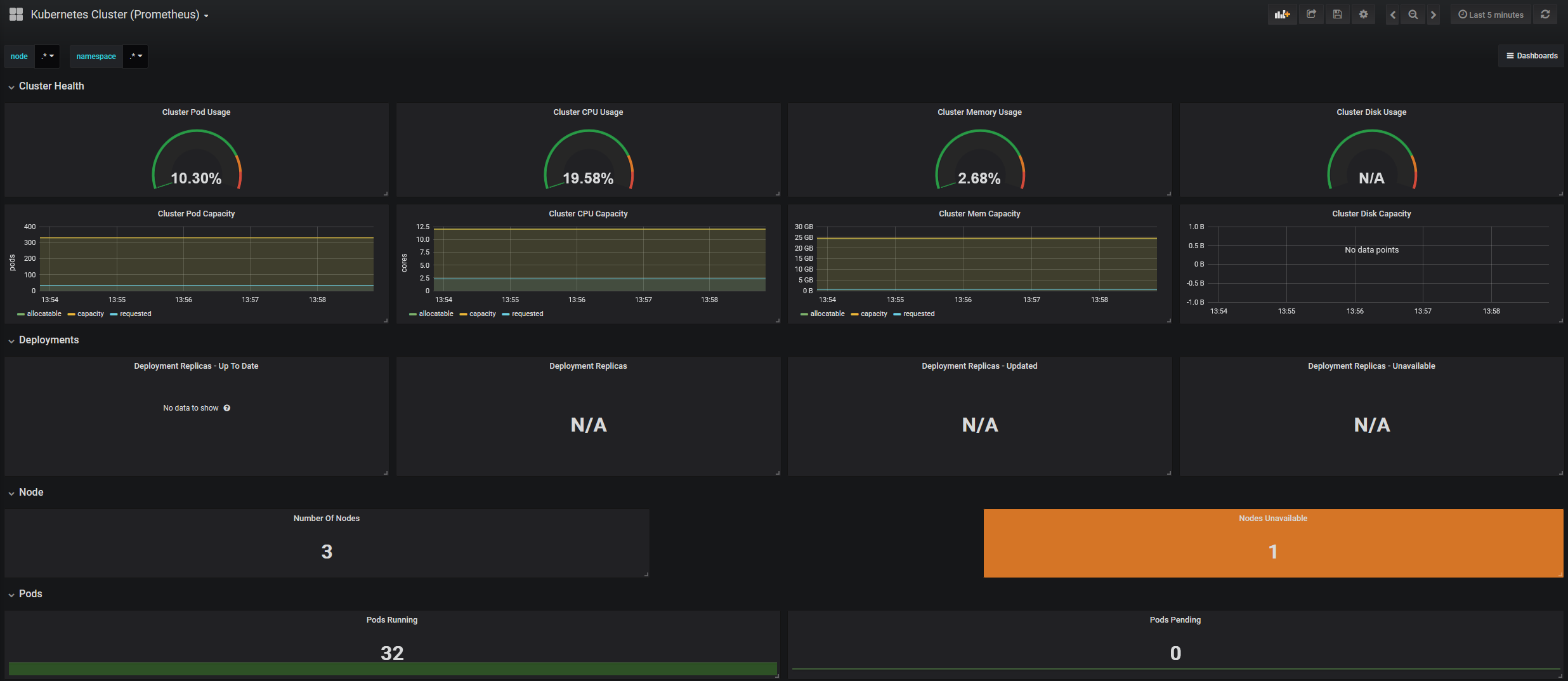
Task: Open the node variable dropdown
Action: coord(48,56)
